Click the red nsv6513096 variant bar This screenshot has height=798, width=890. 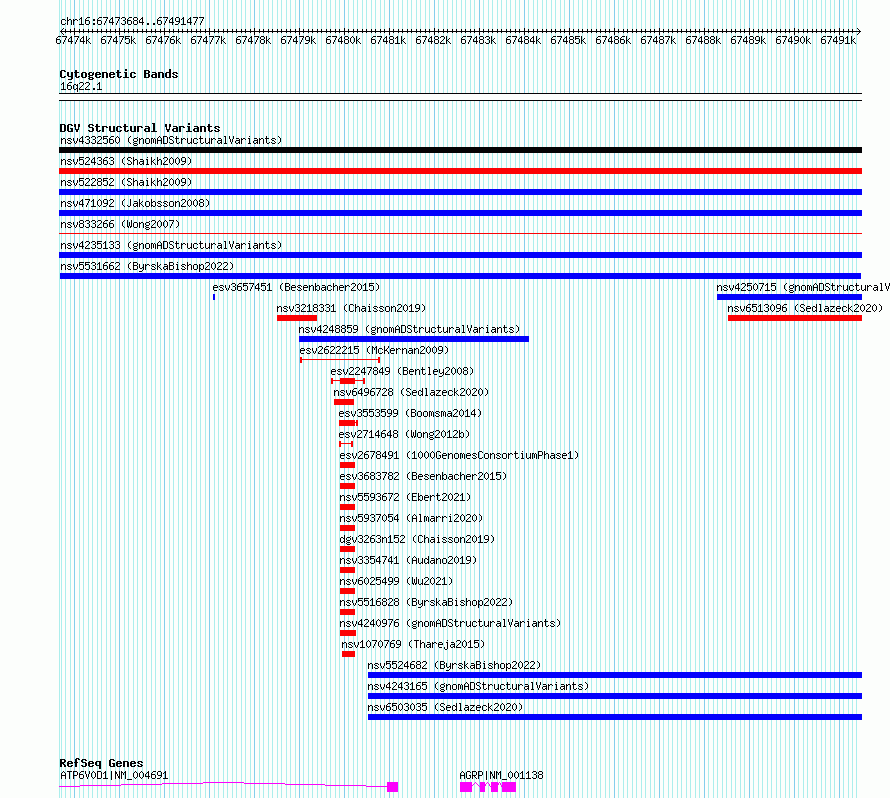click(x=795, y=318)
